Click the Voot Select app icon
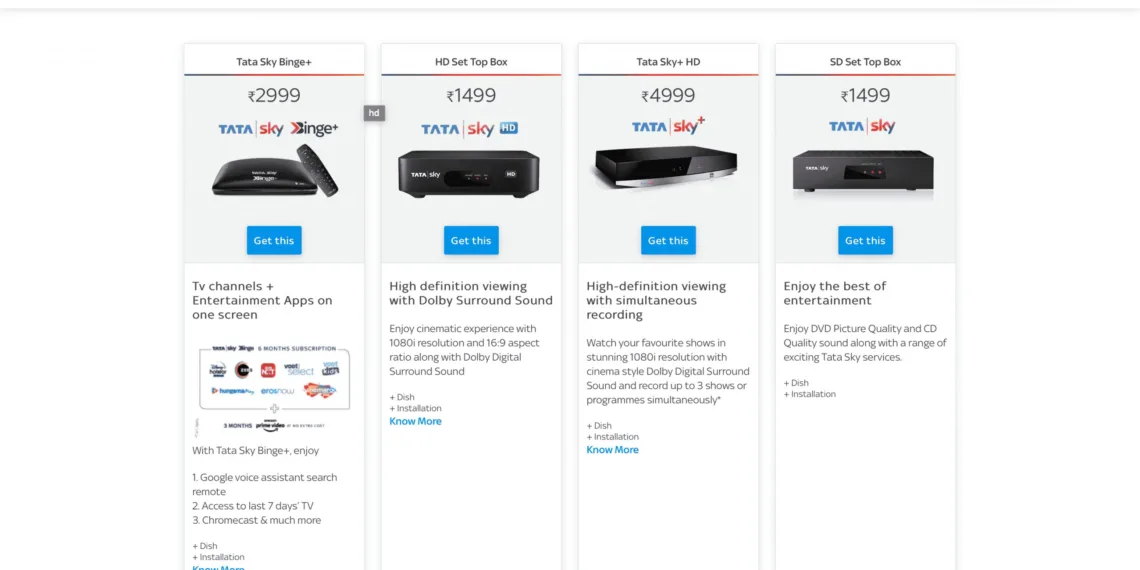Viewport: 1140px width, 570px height. pos(298,369)
